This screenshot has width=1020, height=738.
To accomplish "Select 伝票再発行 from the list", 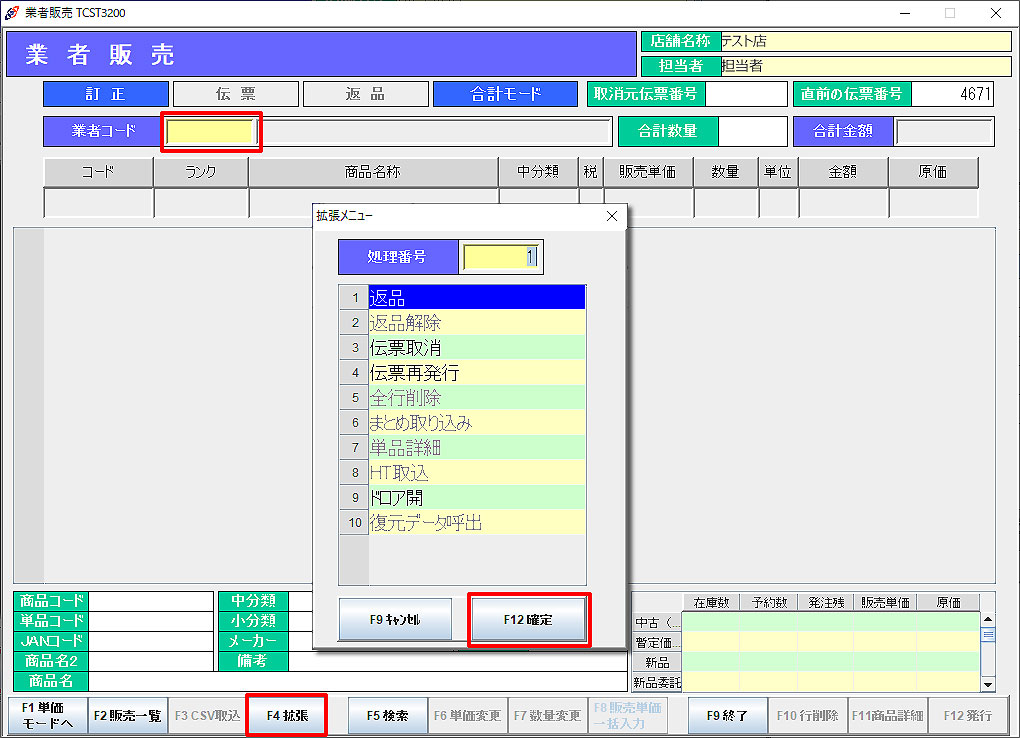I will [476, 372].
